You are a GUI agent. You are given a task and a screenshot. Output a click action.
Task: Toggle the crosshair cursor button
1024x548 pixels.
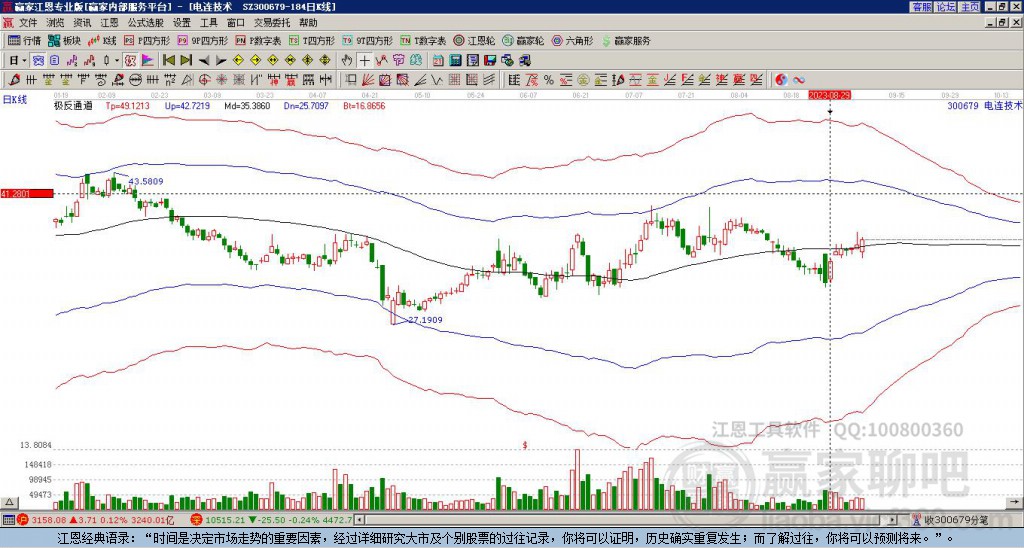pos(364,61)
